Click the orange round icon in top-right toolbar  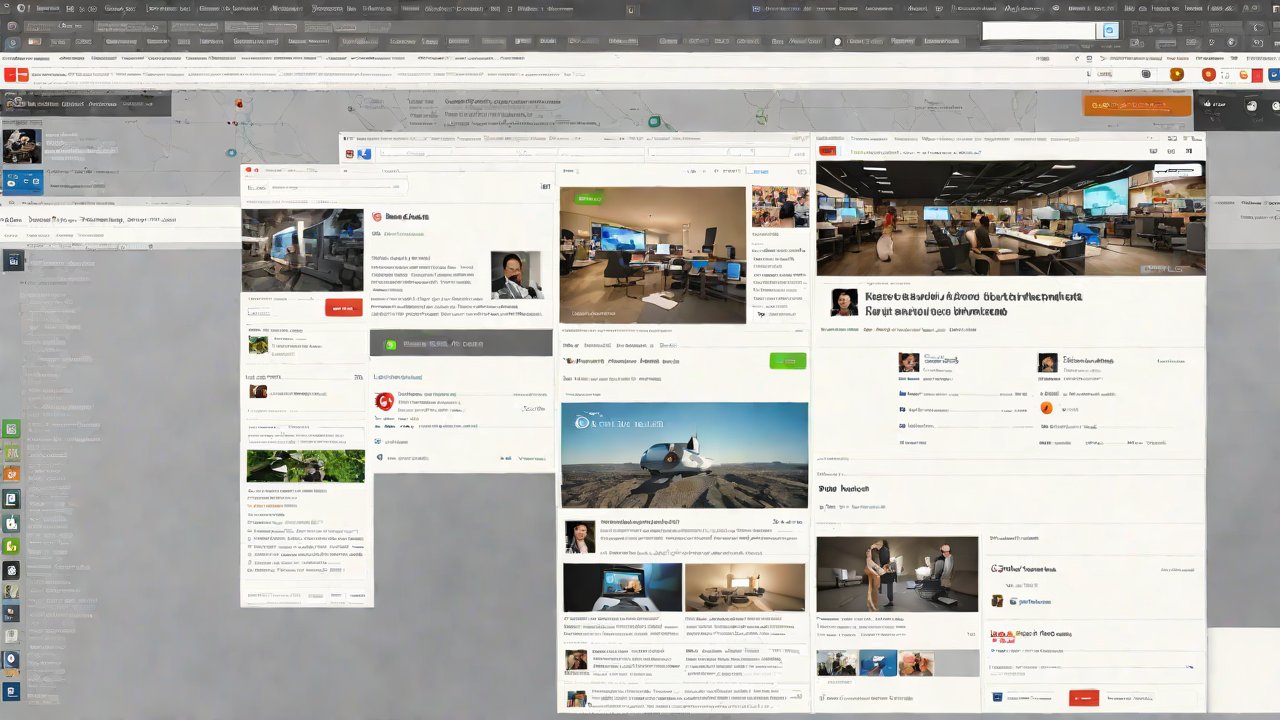tap(1177, 74)
